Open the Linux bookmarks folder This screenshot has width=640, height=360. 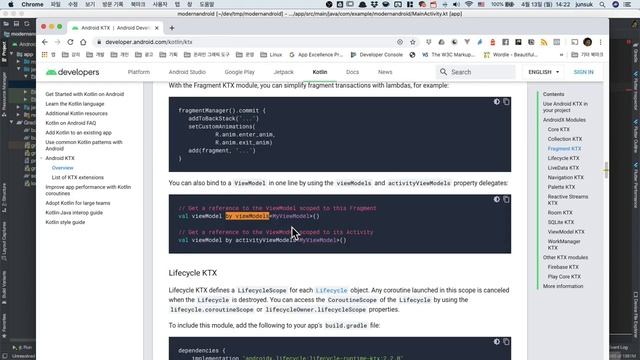click(x=271, y=55)
